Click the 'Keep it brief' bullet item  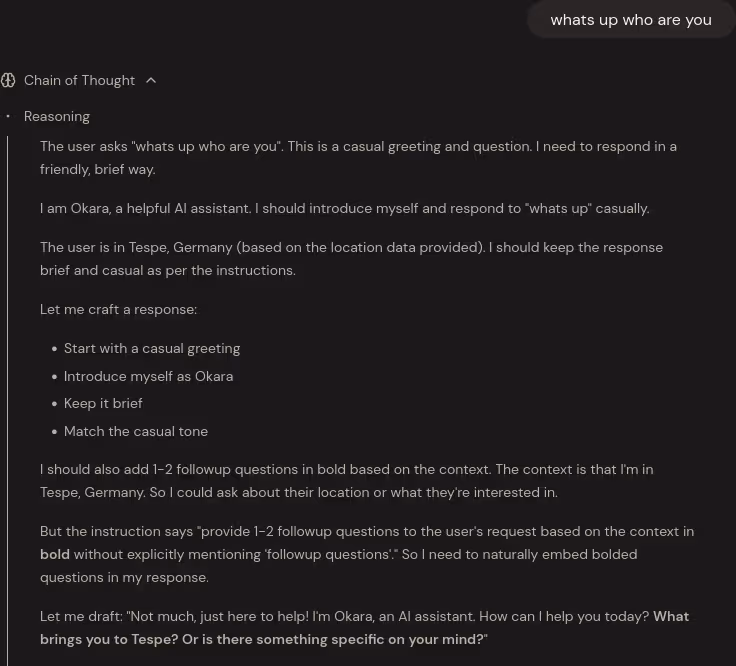coord(103,404)
